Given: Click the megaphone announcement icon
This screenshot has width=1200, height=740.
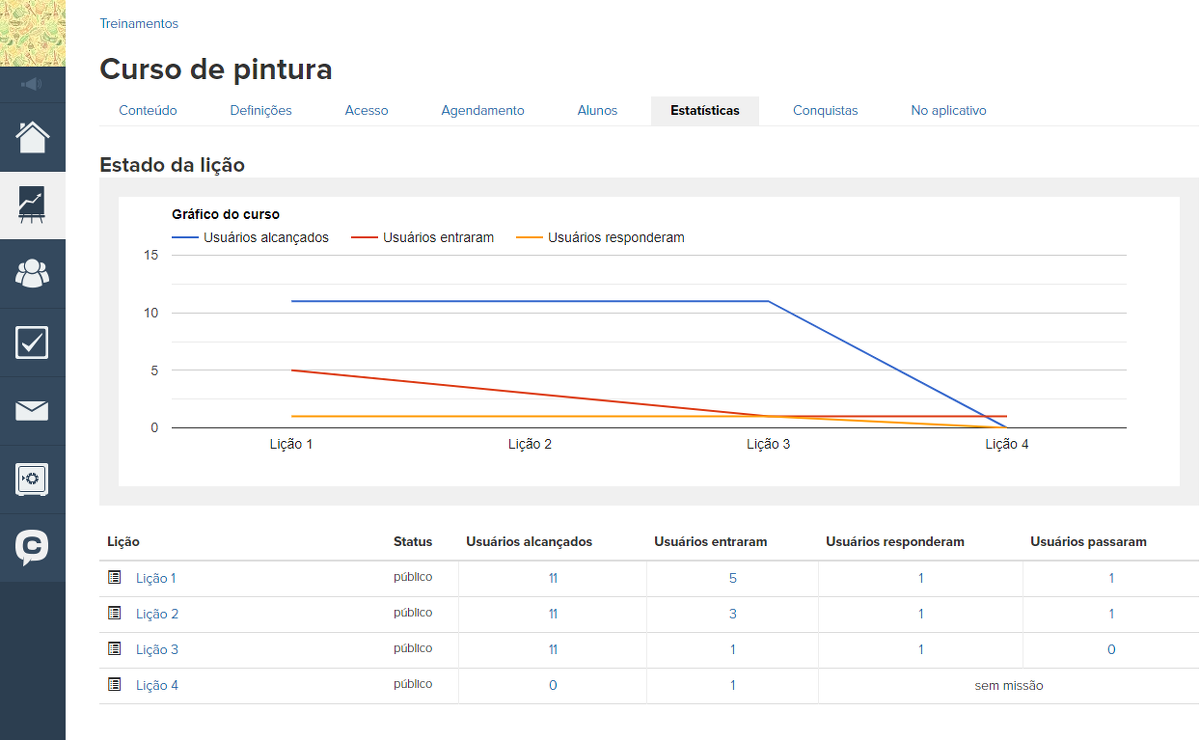Looking at the screenshot, I should 32,85.
